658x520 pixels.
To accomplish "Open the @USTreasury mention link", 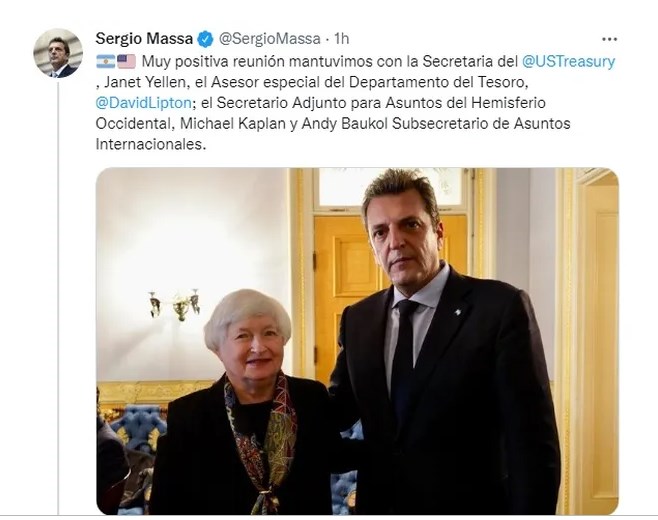I will [569, 61].
